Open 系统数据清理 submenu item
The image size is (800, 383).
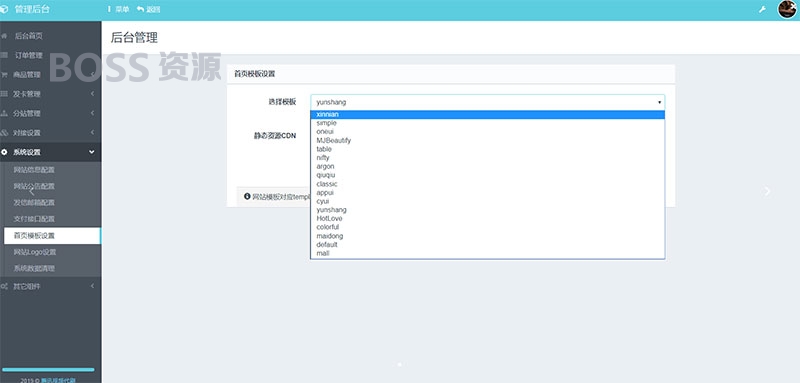[34, 268]
